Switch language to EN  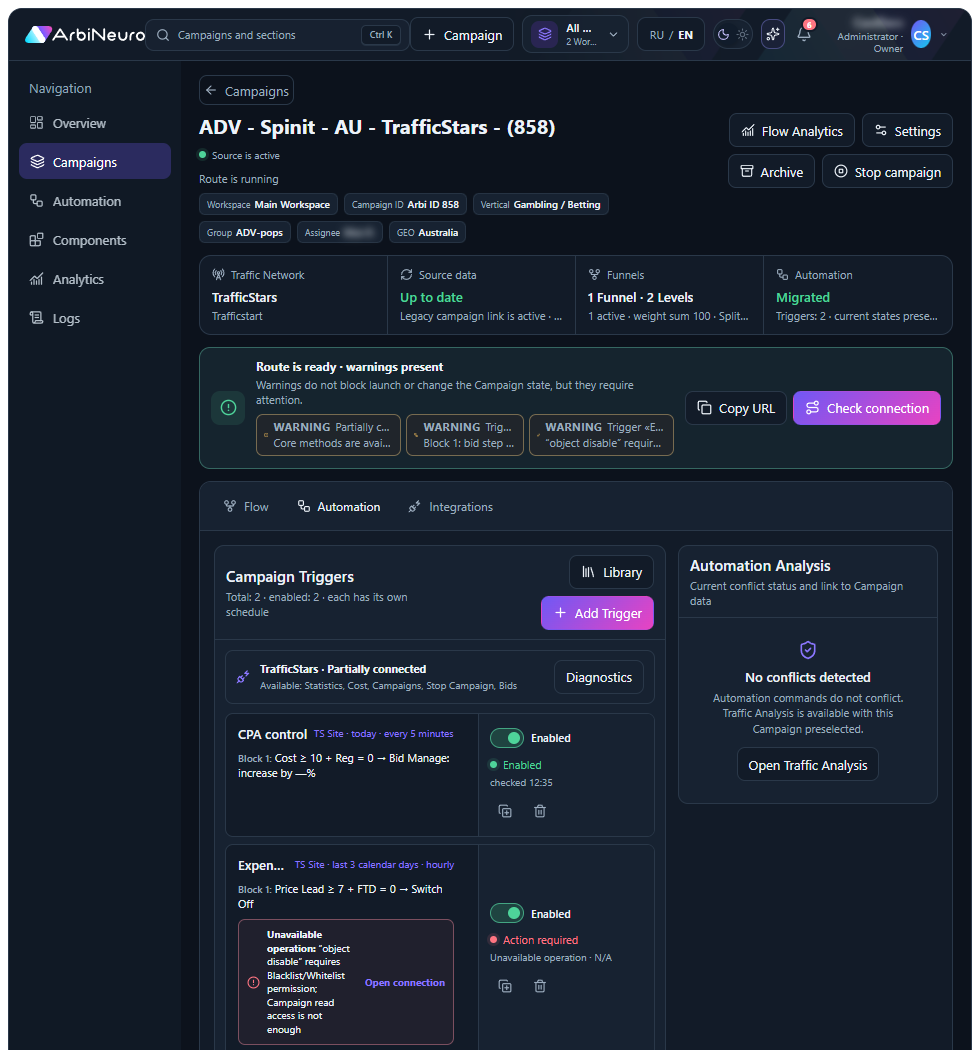coord(685,35)
